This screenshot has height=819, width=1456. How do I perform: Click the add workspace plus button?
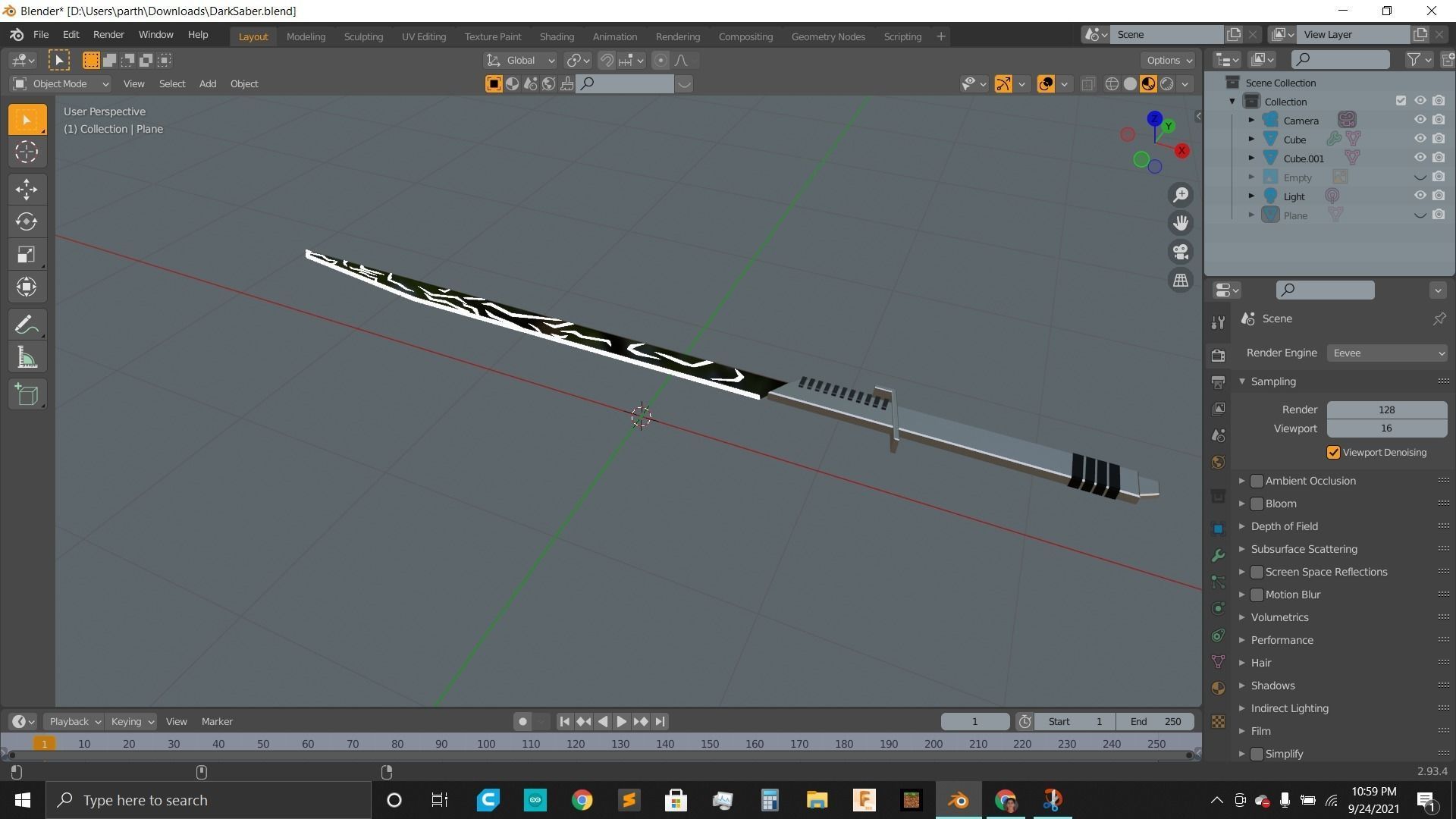[941, 36]
